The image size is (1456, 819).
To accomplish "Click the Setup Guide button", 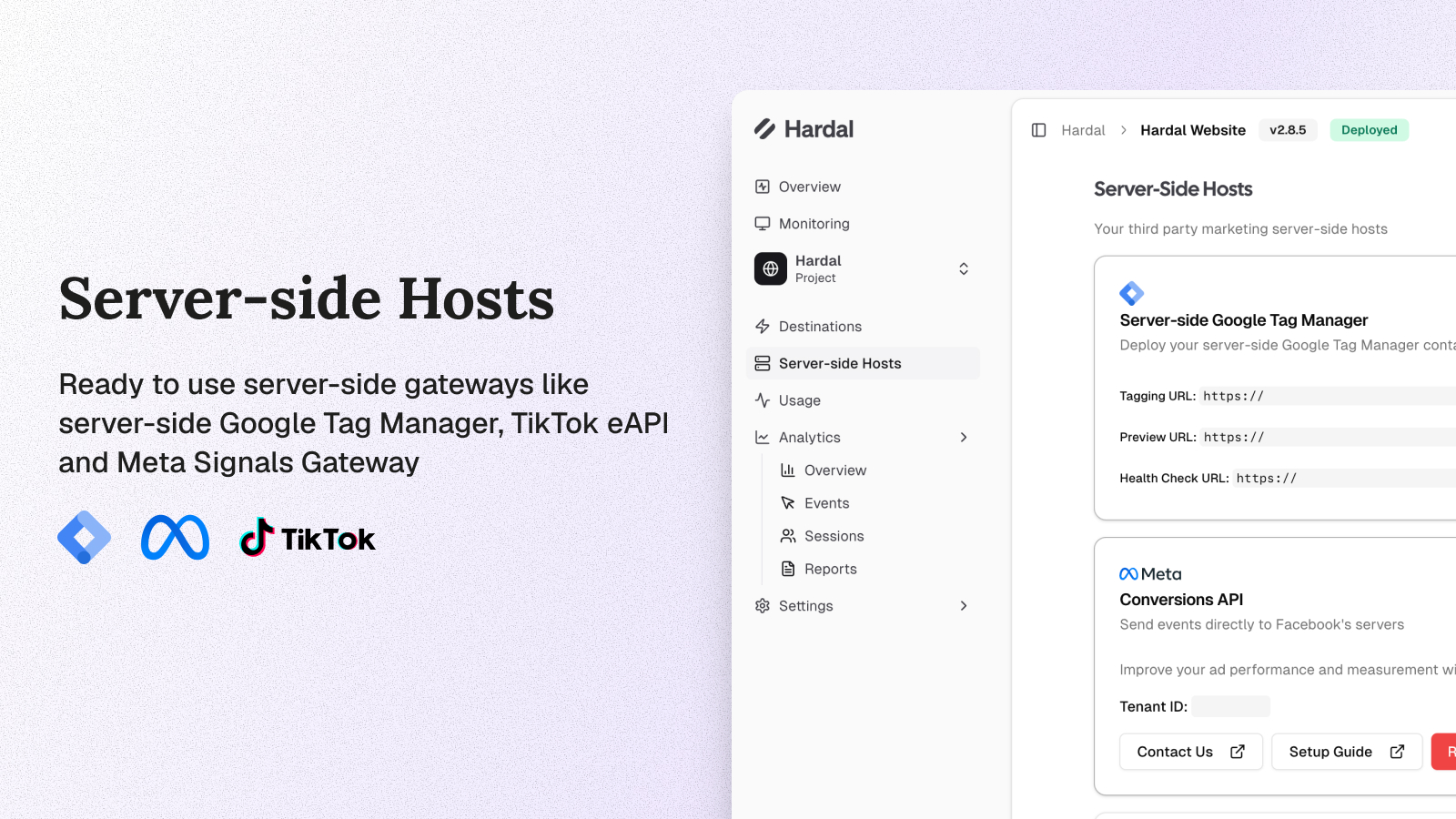I will [1347, 752].
